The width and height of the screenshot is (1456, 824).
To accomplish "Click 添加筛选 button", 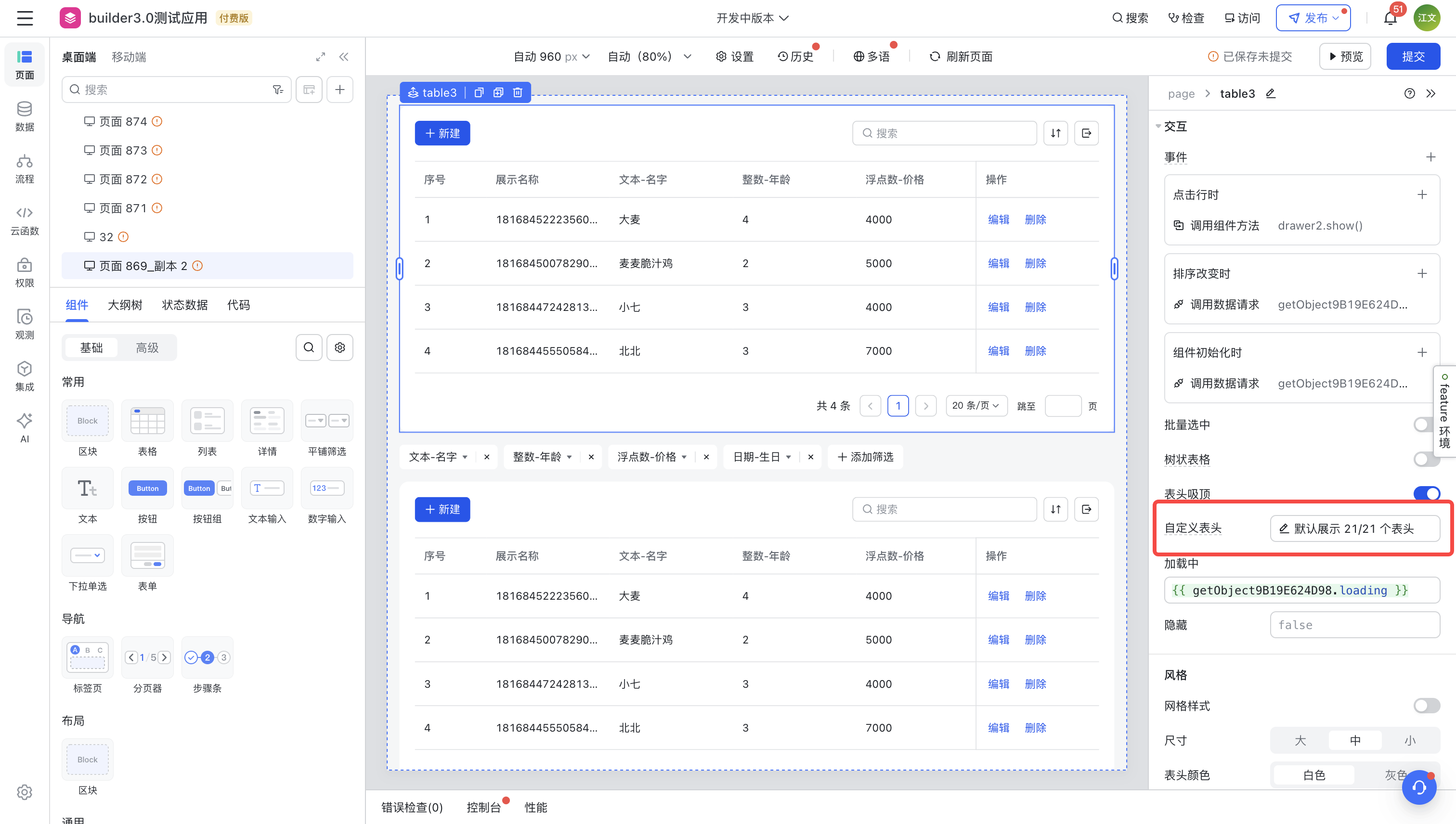I will [x=865, y=457].
